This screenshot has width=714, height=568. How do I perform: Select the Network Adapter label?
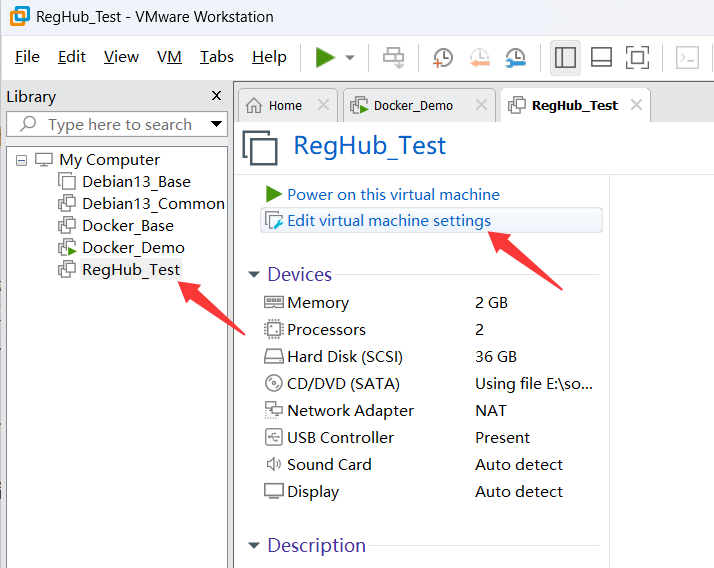point(350,410)
